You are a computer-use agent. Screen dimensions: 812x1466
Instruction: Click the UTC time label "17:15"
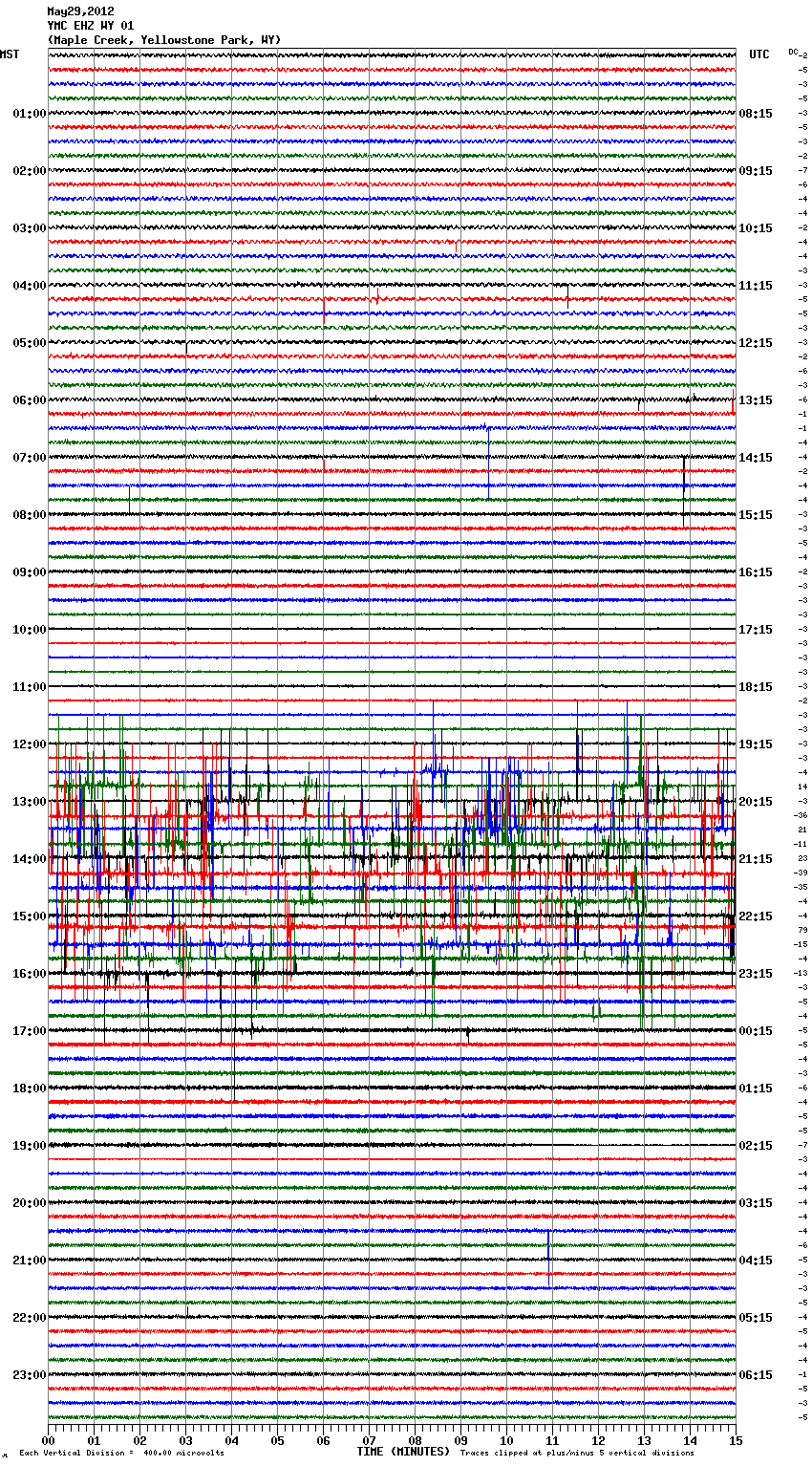coord(756,630)
